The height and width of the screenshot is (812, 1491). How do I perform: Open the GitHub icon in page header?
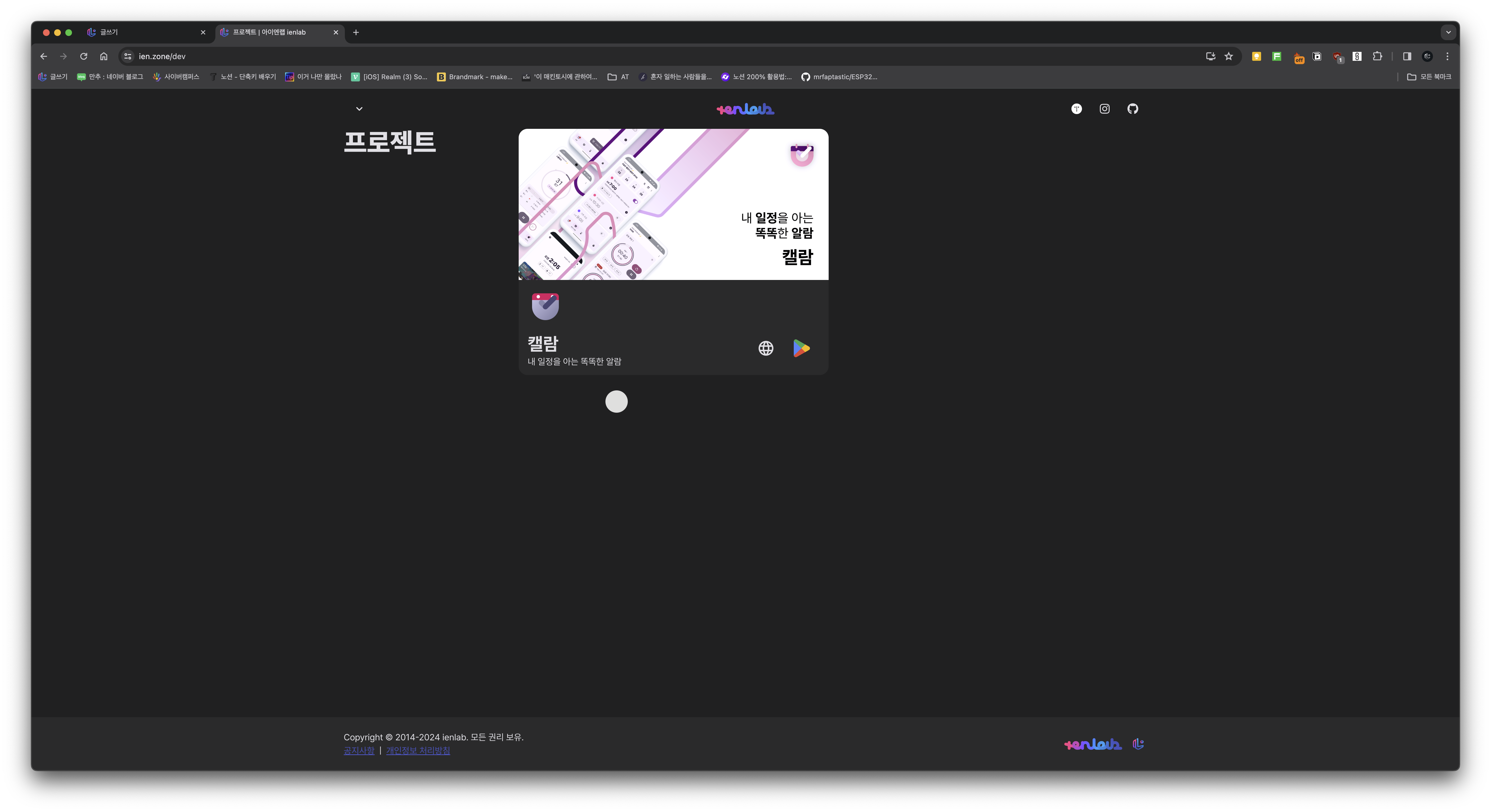pos(1133,109)
